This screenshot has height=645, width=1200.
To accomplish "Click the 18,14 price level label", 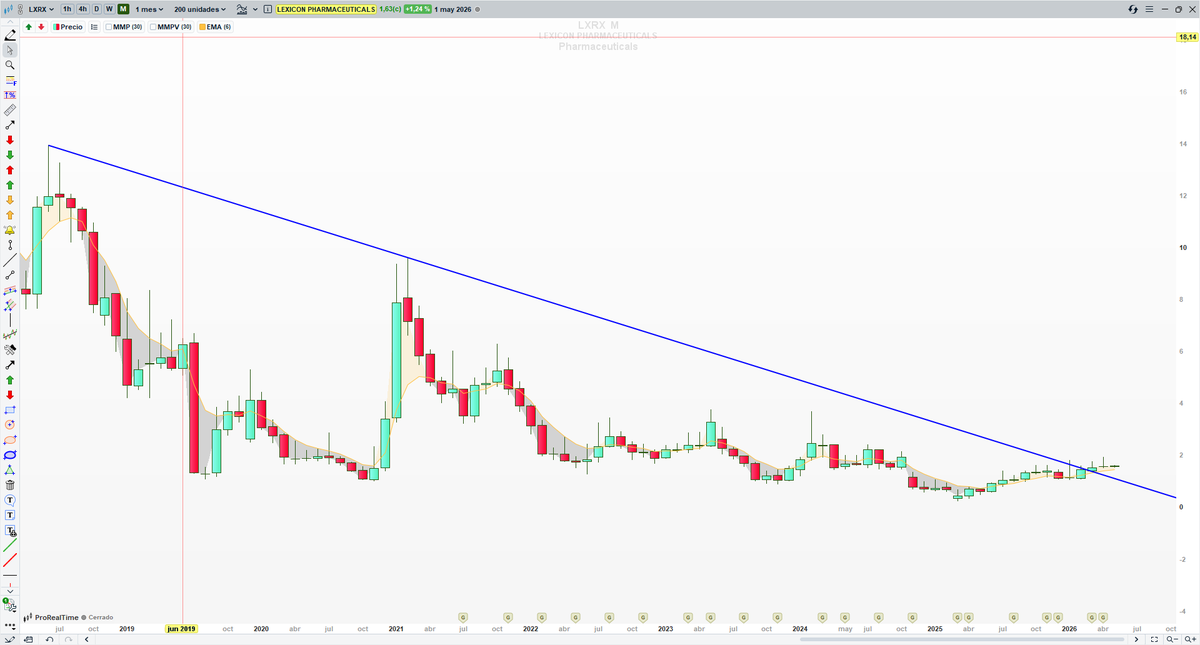I will click(x=1187, y=37).
